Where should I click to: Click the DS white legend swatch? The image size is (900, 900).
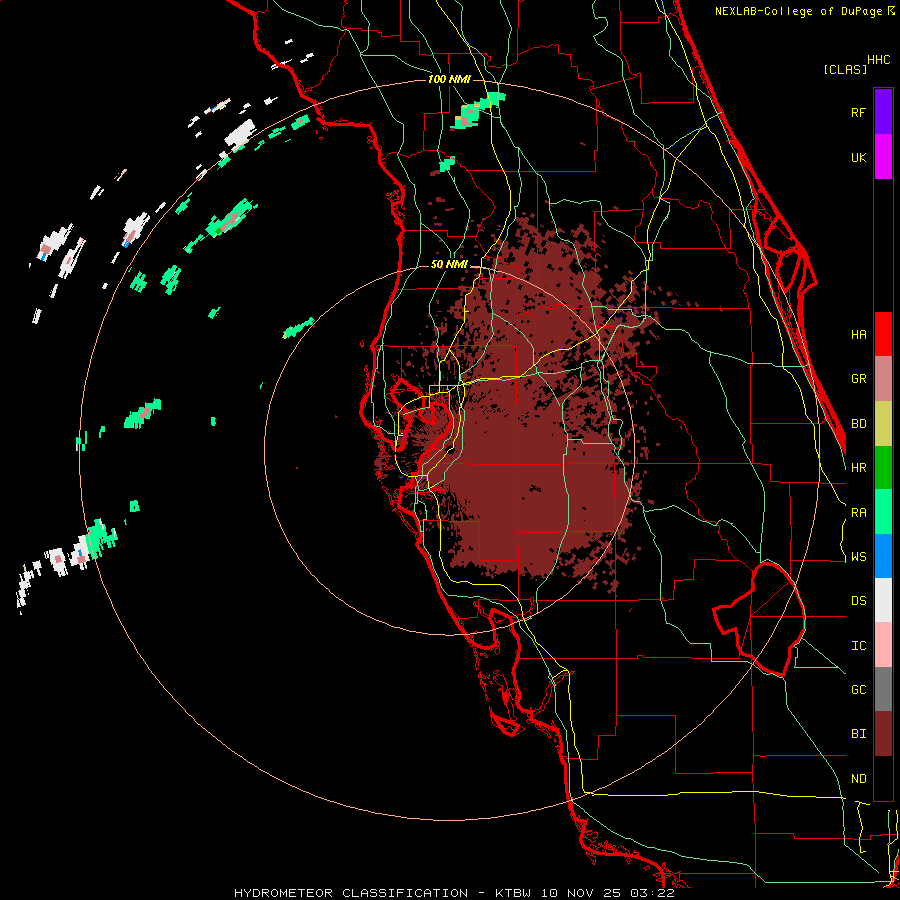(883, 600)
